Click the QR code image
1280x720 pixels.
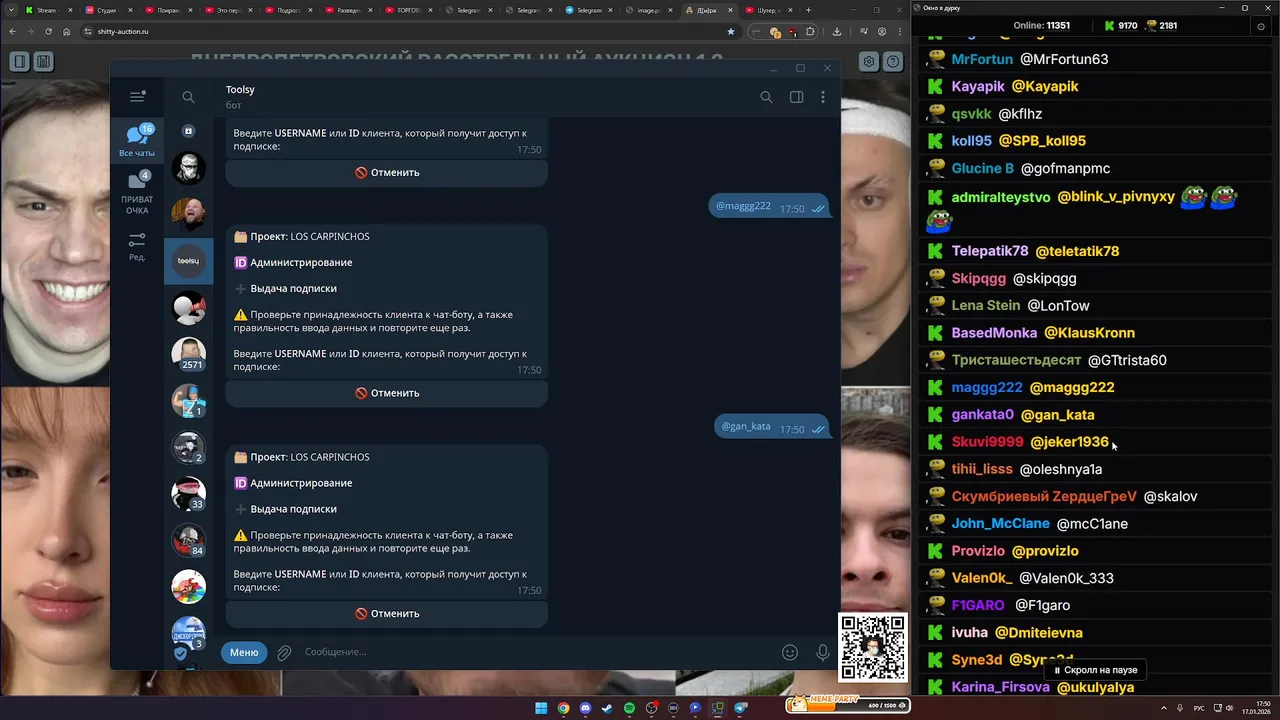coord(873,647)
